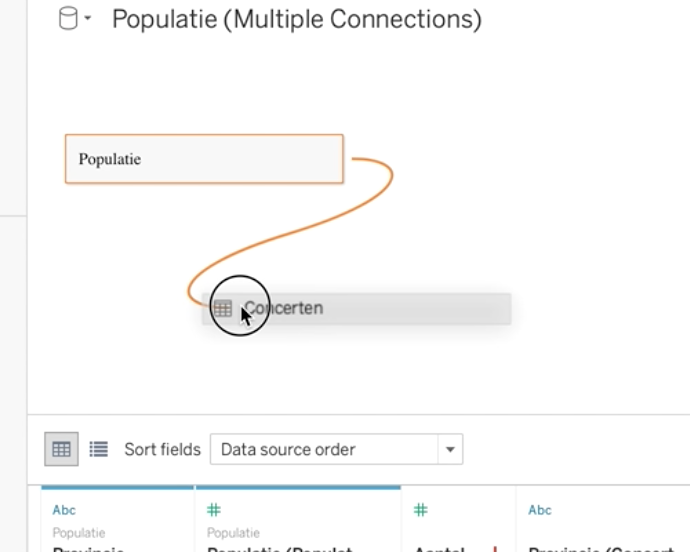Click Populatie table label above first column
The height and width of the screenshot is (552, 690).
79,533
